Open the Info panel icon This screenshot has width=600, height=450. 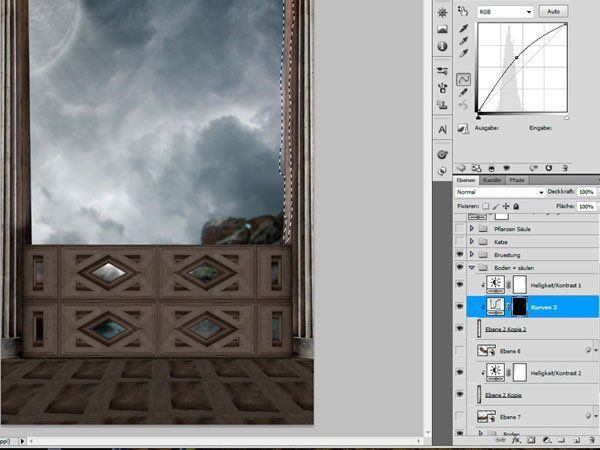pyautogui.click(x=442, y=46)
